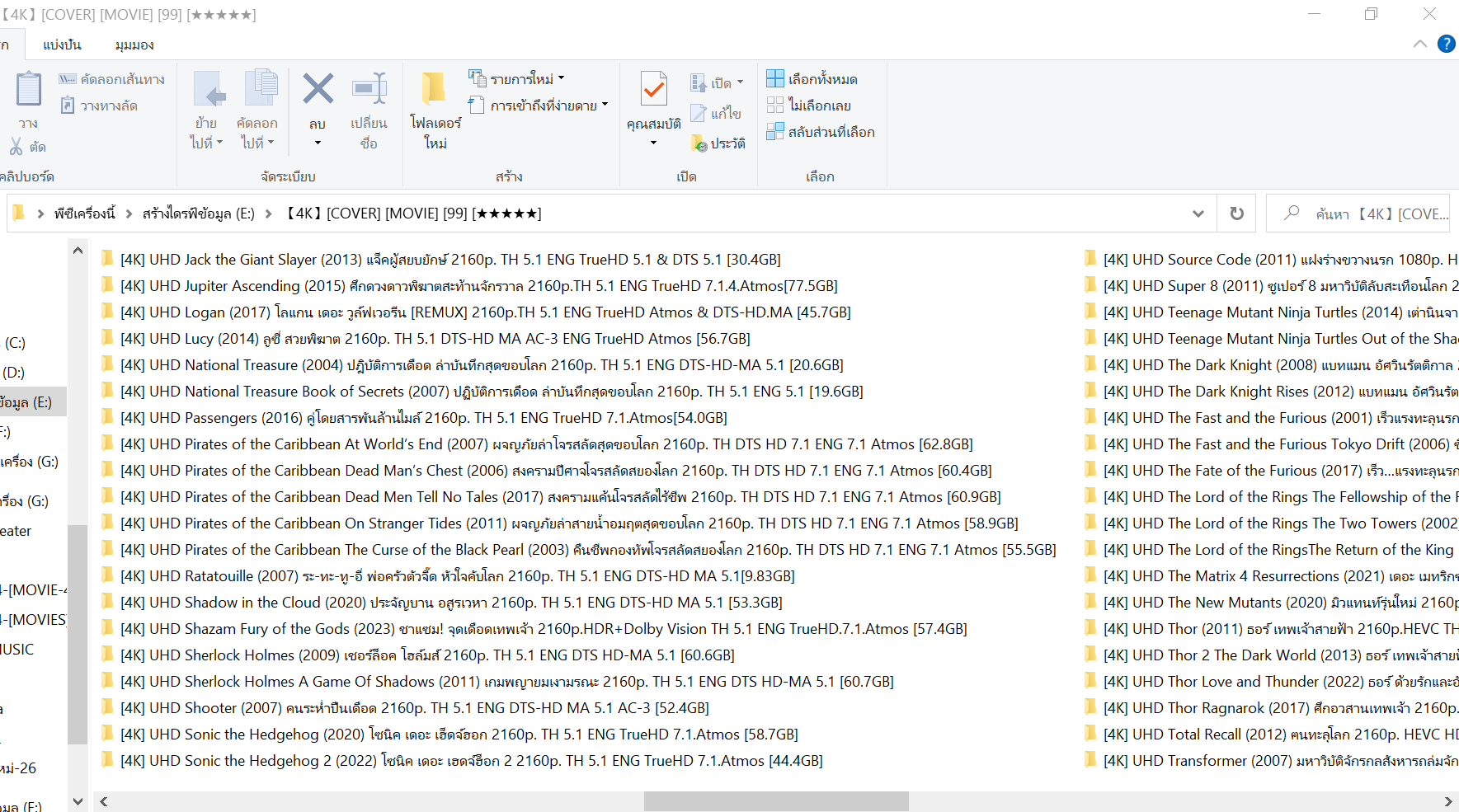Click the file list scroll-right arrow
This screenshot has height=812, width=1459.
click(1448, 801)
